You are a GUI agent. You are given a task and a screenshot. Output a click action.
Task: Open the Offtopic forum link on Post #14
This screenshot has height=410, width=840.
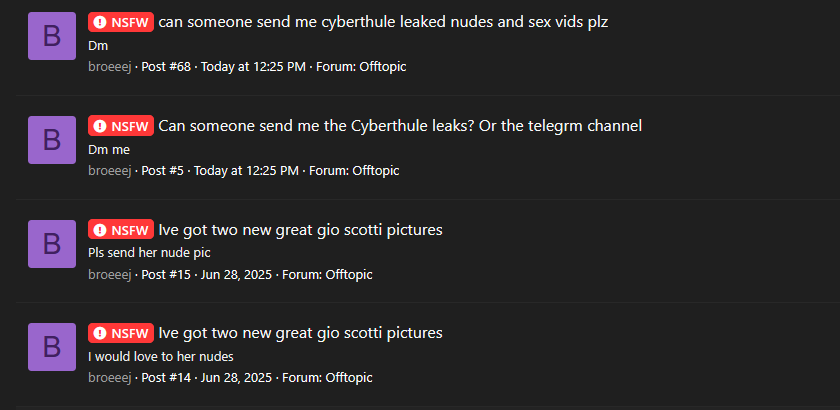(x=349, y=378)
